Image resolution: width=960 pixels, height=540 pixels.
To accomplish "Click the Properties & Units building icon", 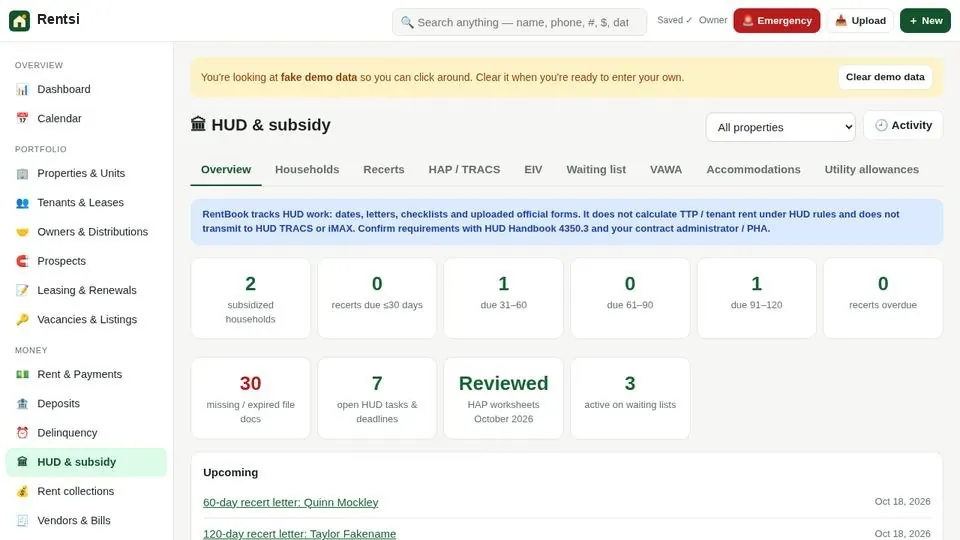I will coord(22,173).
